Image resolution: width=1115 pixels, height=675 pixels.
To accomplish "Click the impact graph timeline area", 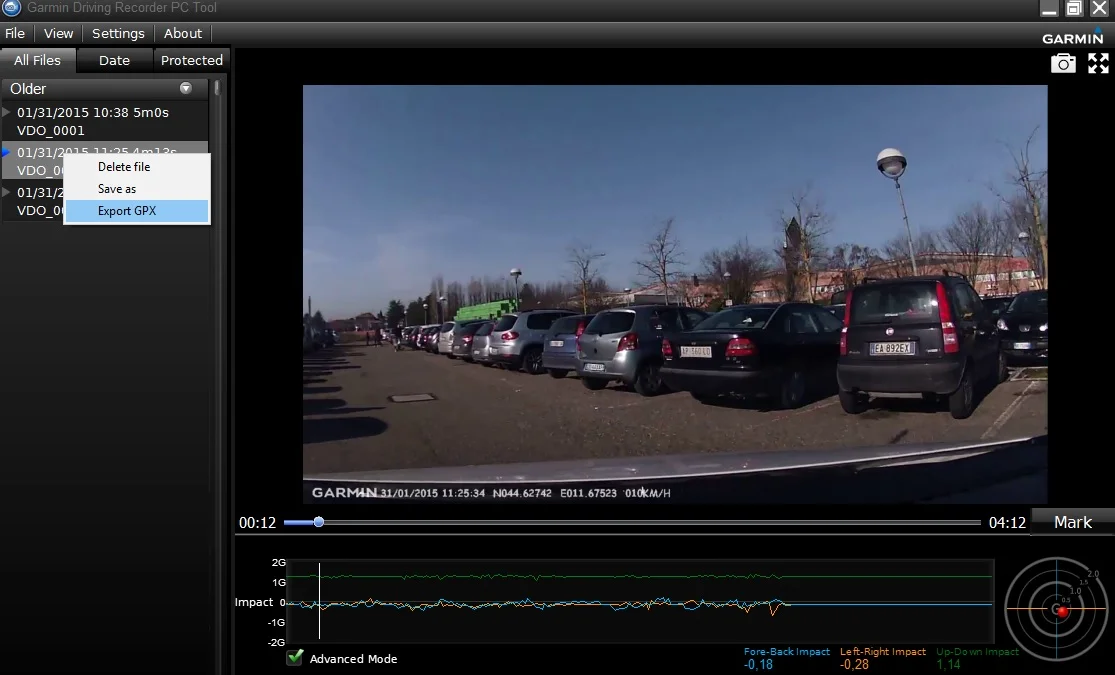I will click(x=640, y=603).
